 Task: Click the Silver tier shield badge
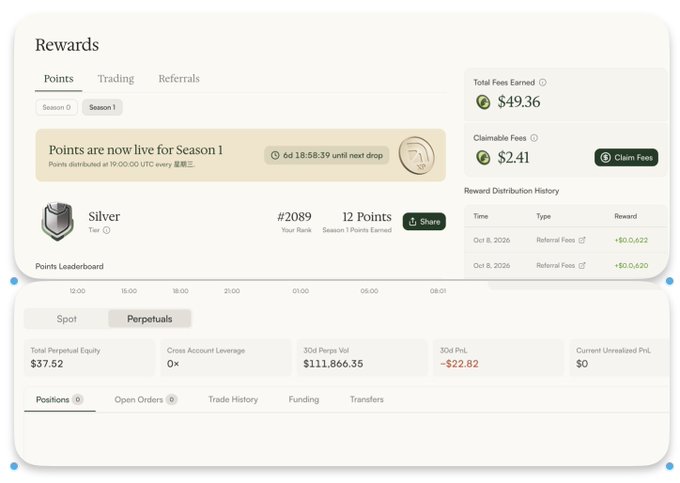57,221
